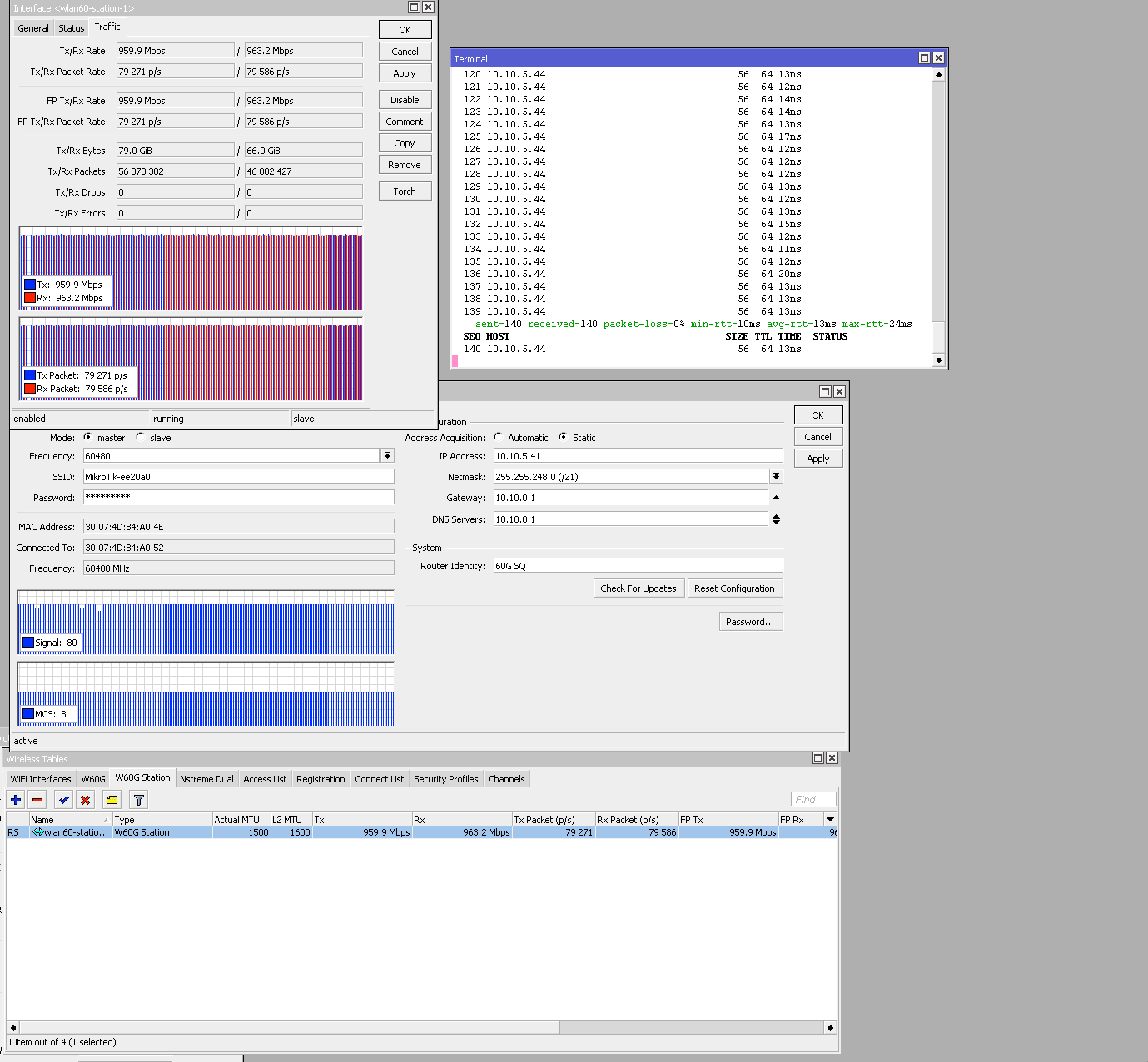This screenshot has width=1148, height=1062.
Task: Enable selected interface with blue checkmark
Action: click(63, 800)
